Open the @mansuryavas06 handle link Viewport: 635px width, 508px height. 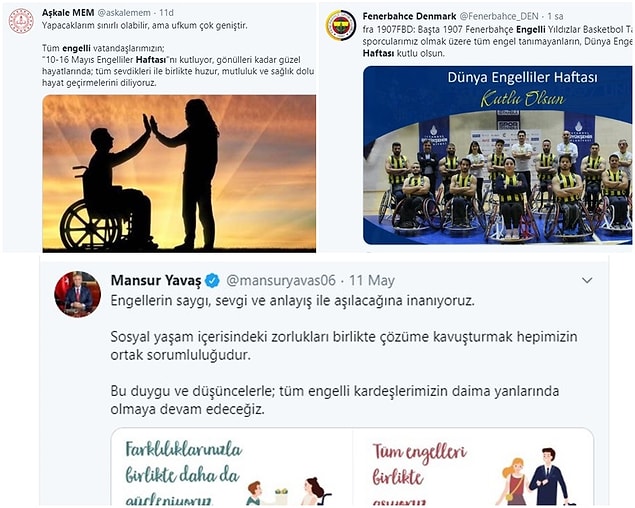point(281,280)
